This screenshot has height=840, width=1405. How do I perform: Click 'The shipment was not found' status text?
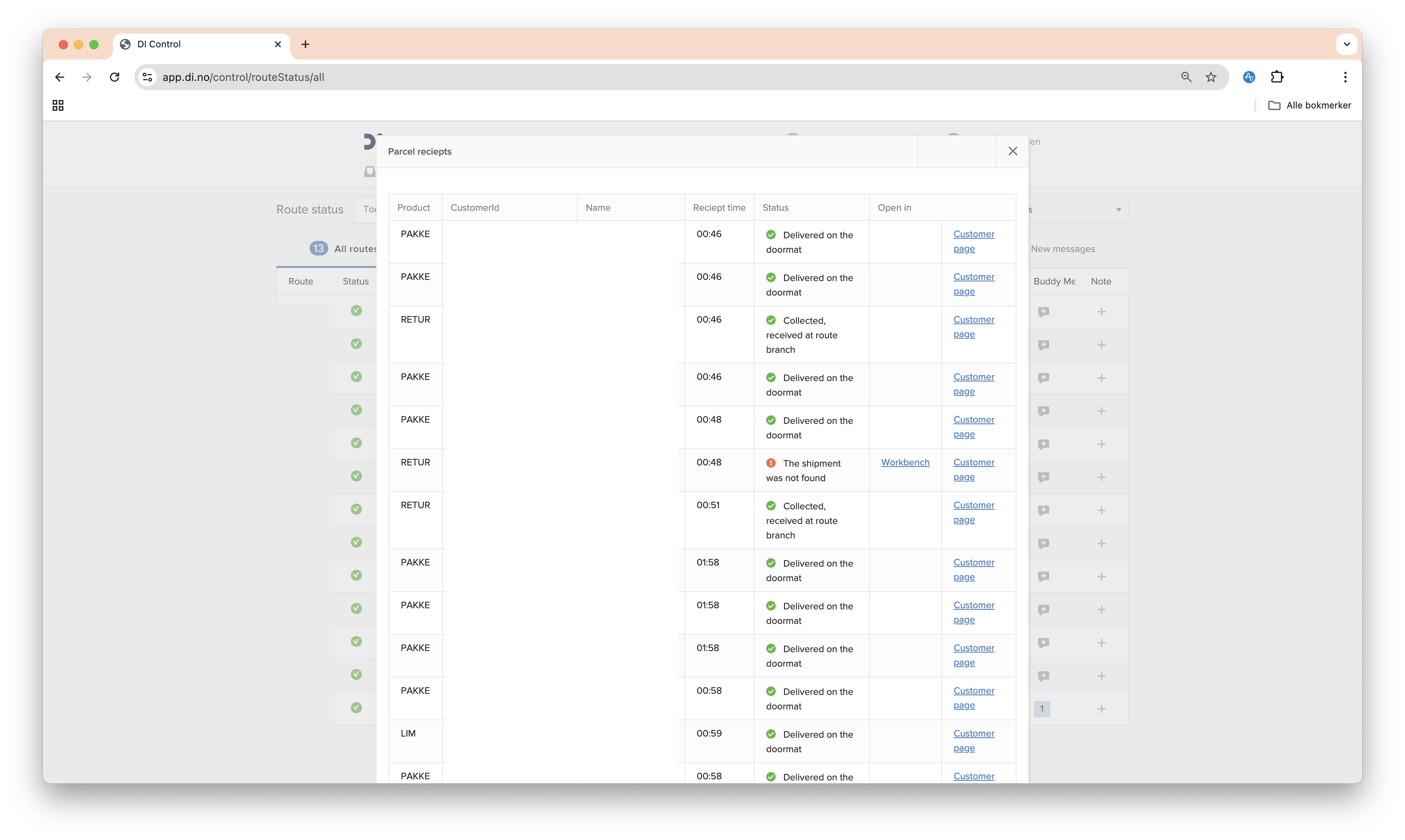[803, 470]
